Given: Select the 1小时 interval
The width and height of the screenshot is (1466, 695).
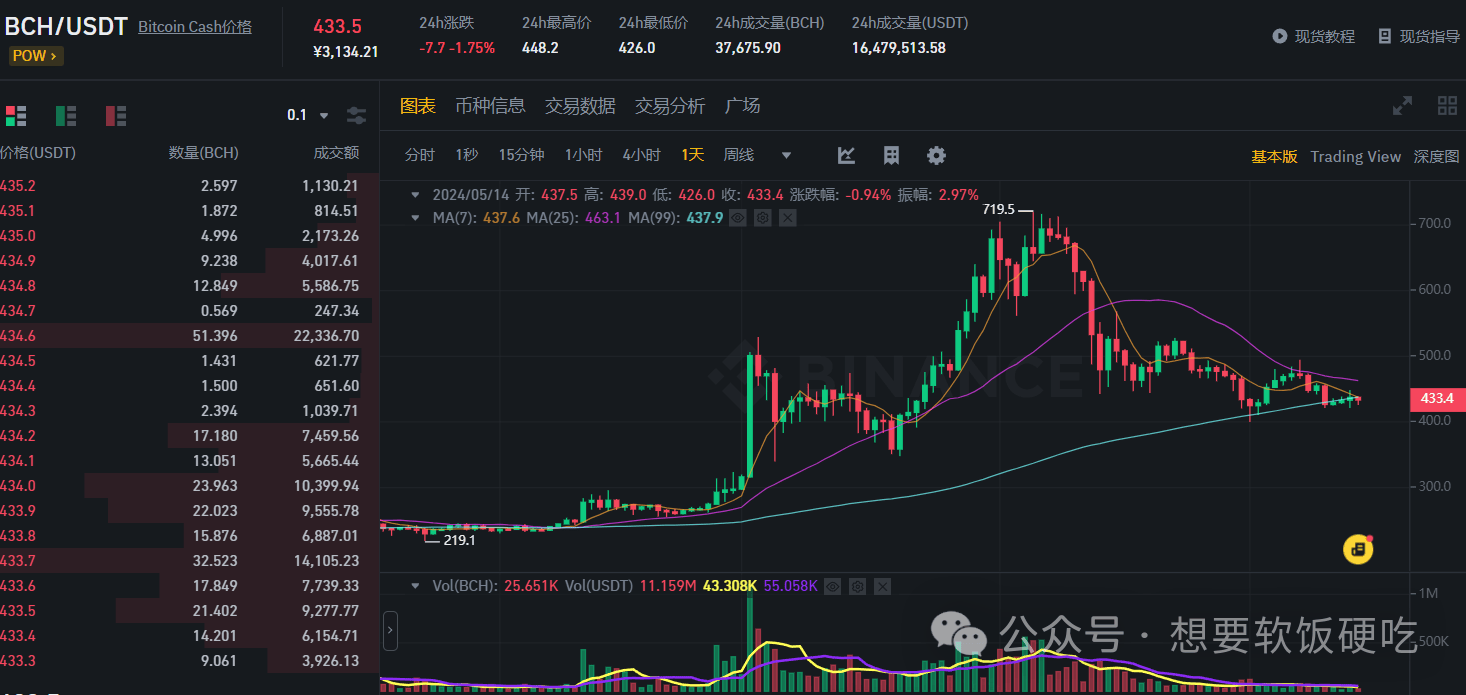Looking at the screenshot, I should pyautogui.click(x=583, y=155).
